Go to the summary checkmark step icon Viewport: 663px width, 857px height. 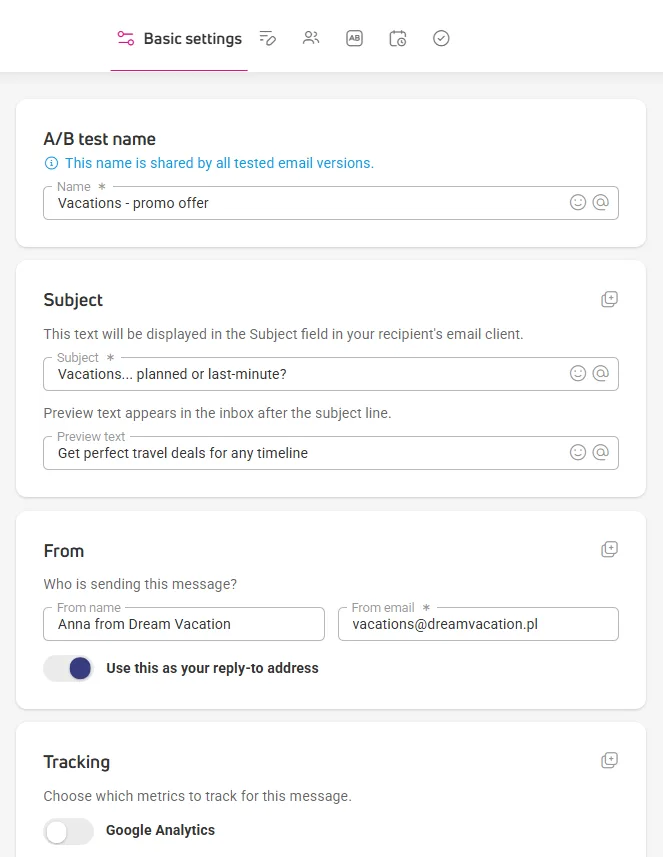coord(441,38)
